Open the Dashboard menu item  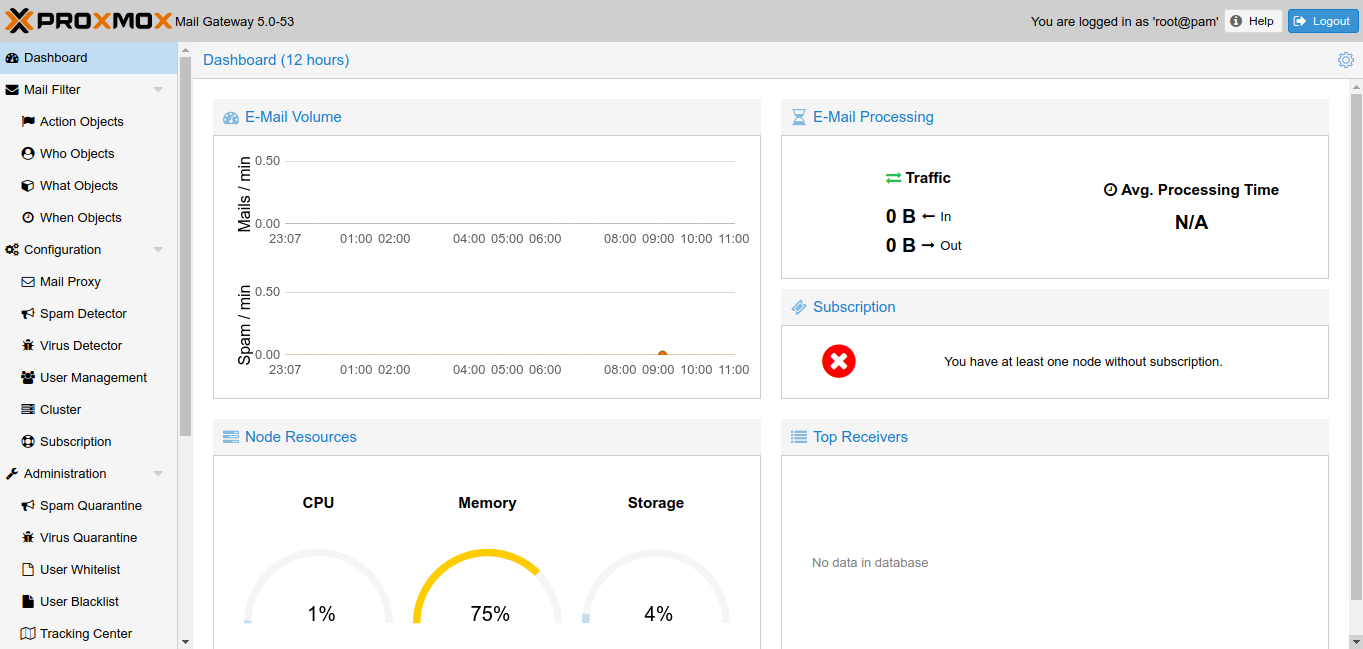point(89,58)
